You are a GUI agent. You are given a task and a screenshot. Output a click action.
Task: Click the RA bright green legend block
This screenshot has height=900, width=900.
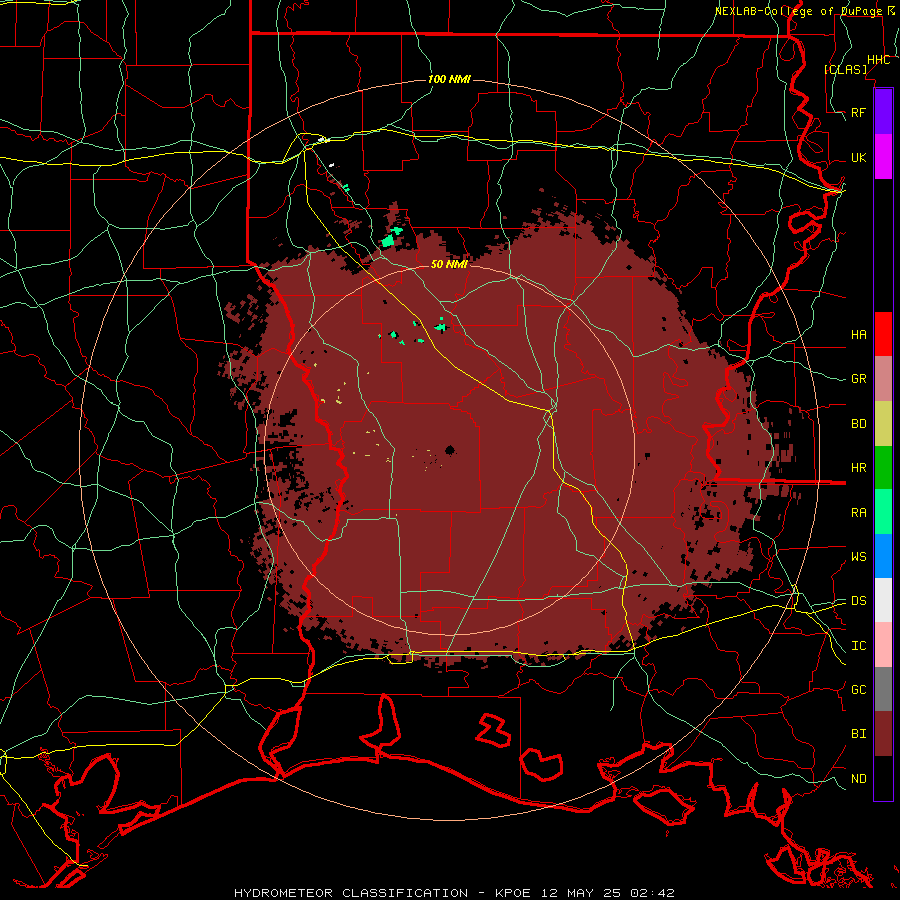point(883,512)
